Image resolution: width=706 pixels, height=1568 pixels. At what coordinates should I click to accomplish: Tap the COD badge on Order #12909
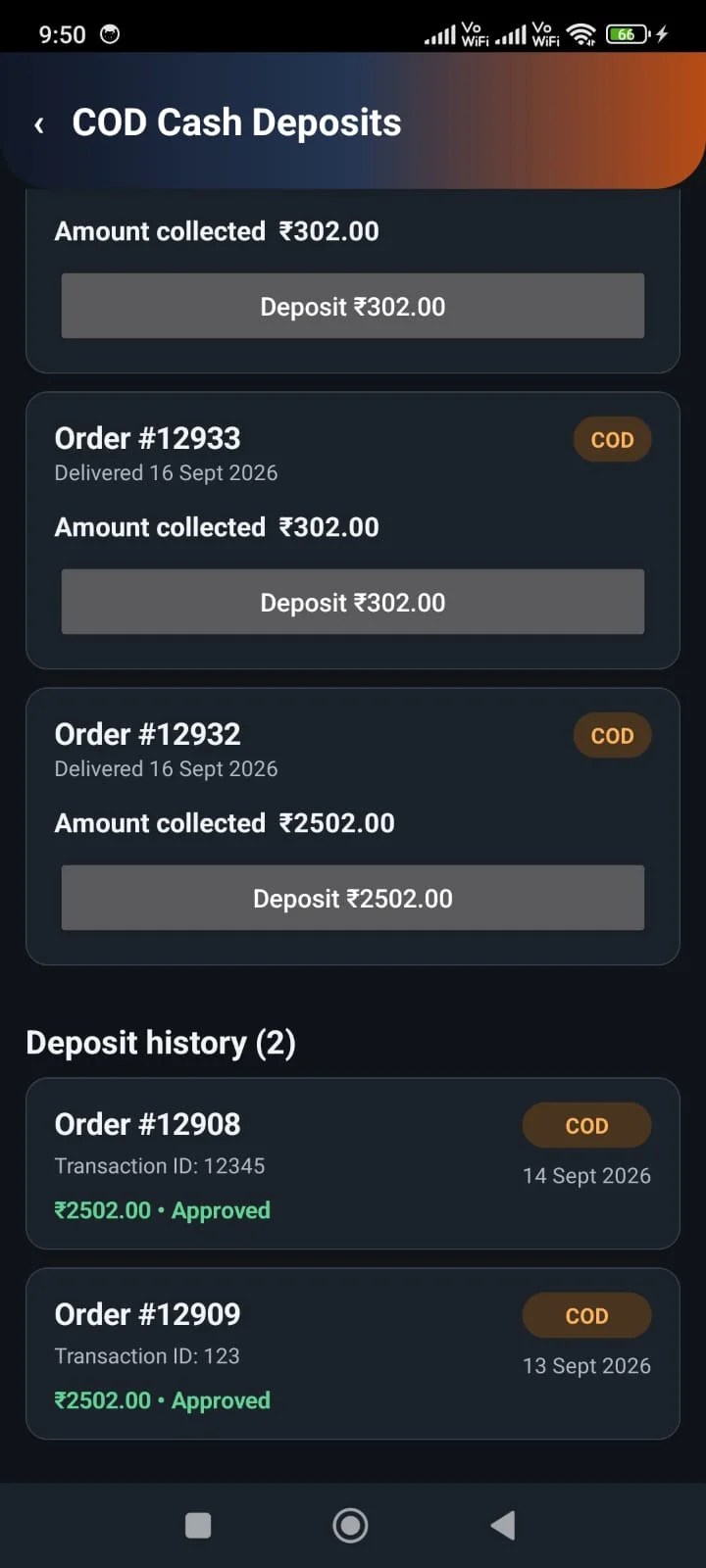[x=586, y=1316]
